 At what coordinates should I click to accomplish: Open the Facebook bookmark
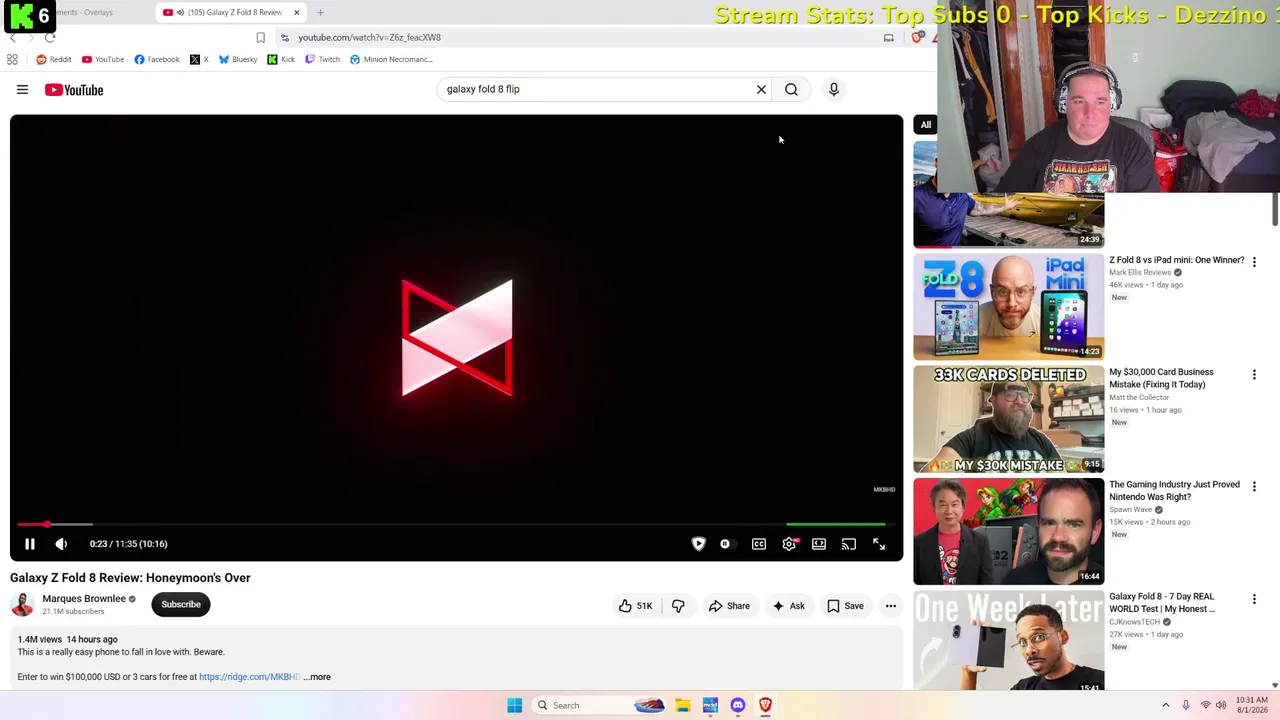pos(157,60)
